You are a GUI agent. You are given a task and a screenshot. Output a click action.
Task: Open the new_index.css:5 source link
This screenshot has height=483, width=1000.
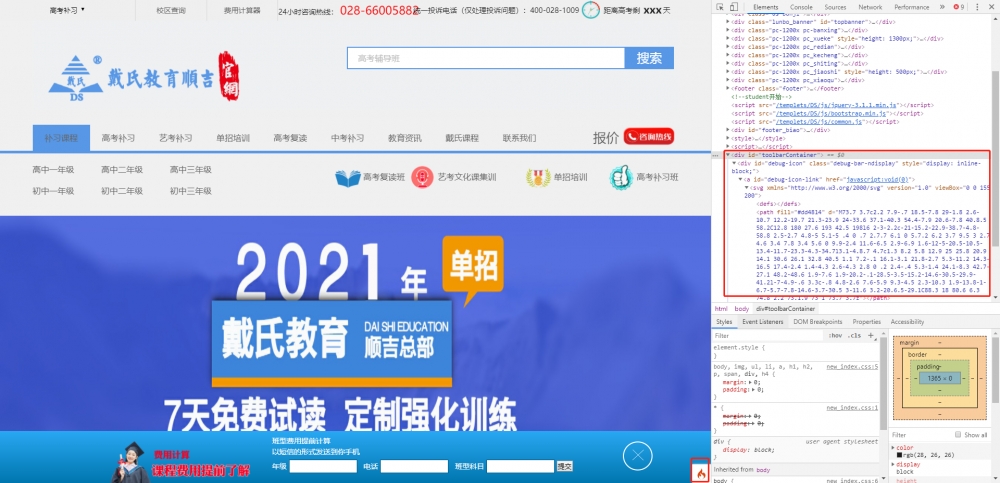852,367
